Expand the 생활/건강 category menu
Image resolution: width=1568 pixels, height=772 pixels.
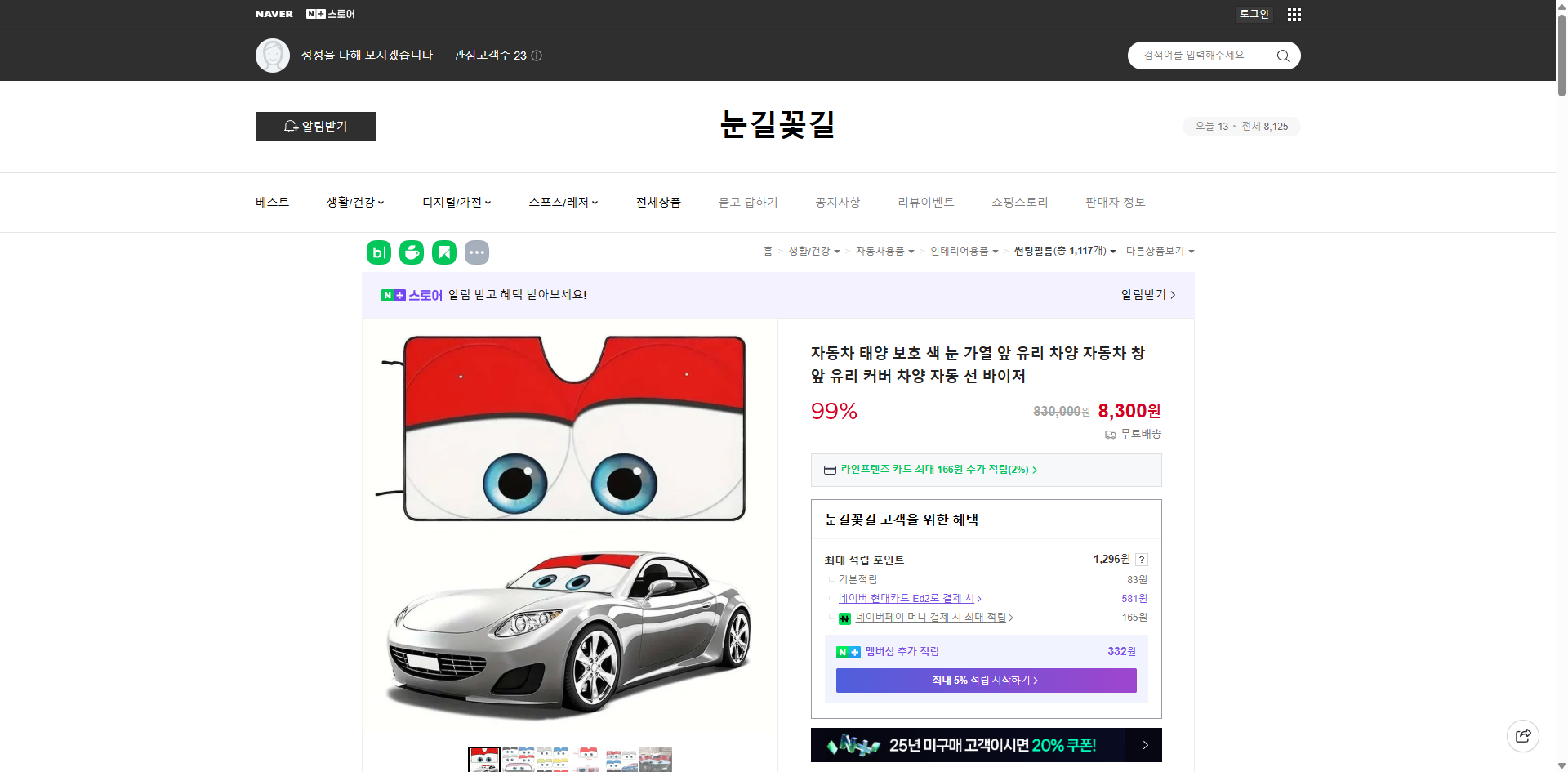click(354, 202)
